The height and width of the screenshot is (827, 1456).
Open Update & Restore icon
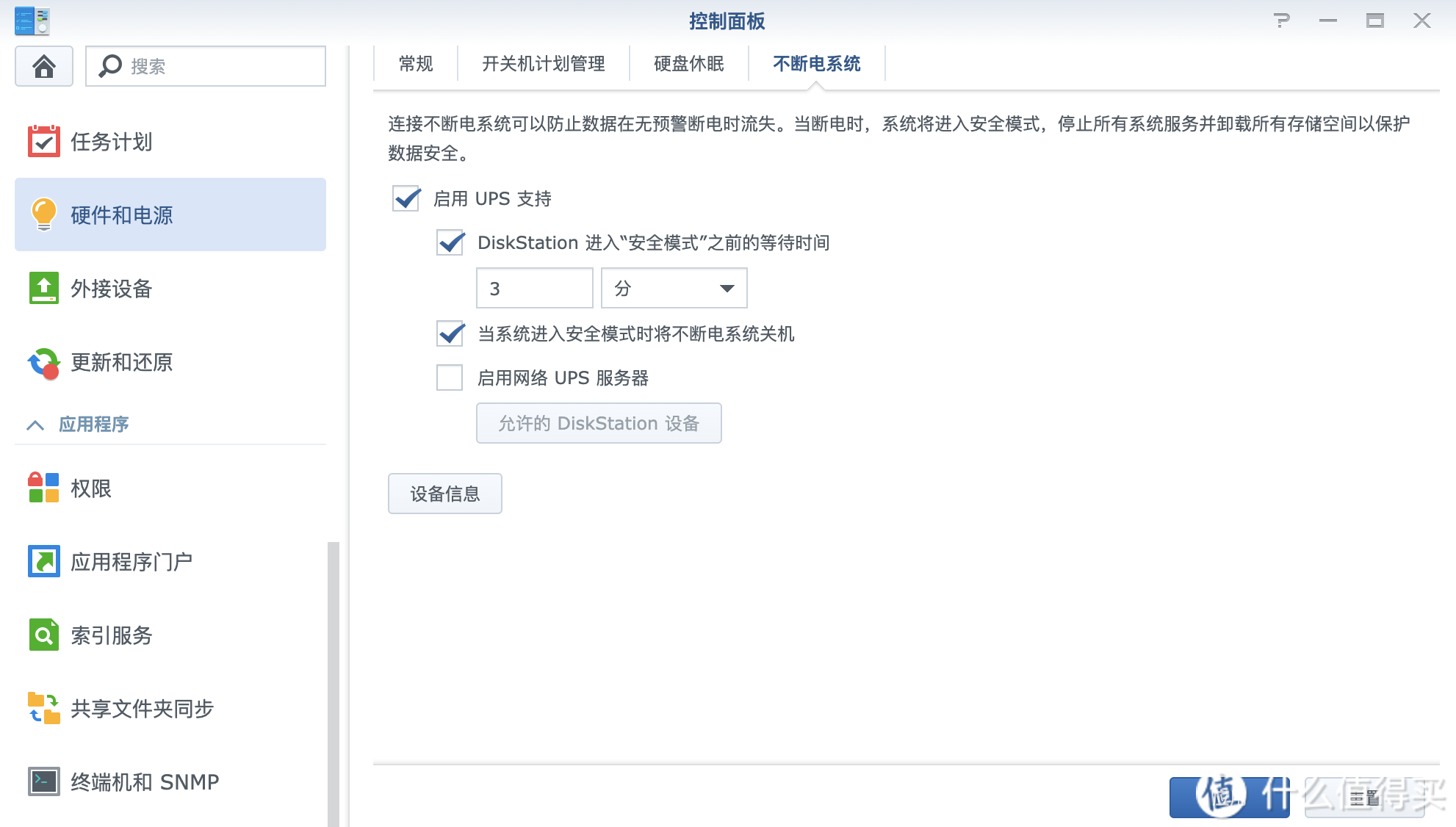tap(44, 362)
